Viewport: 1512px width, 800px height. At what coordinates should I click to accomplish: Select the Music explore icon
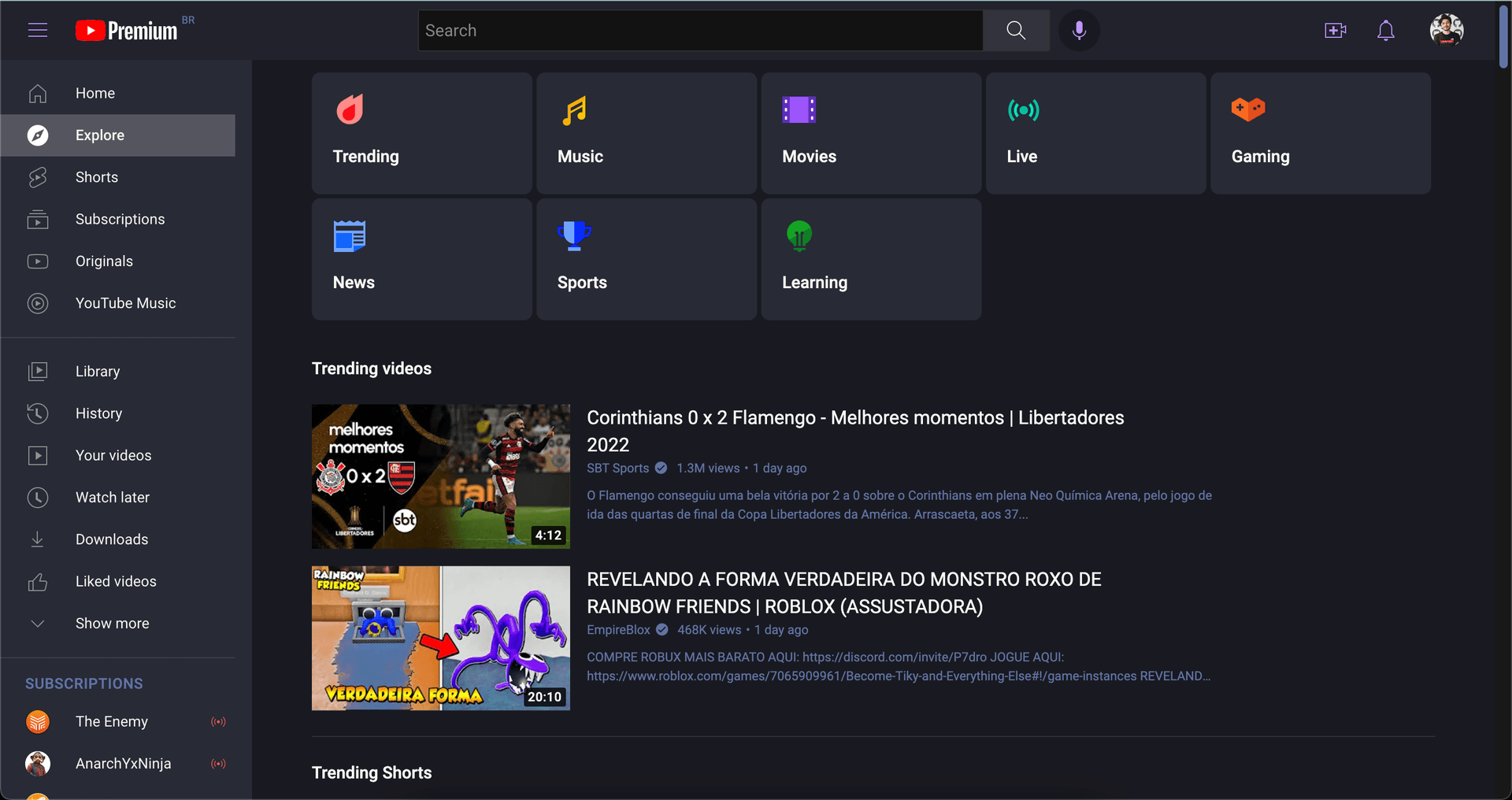[x=574, y=110]
